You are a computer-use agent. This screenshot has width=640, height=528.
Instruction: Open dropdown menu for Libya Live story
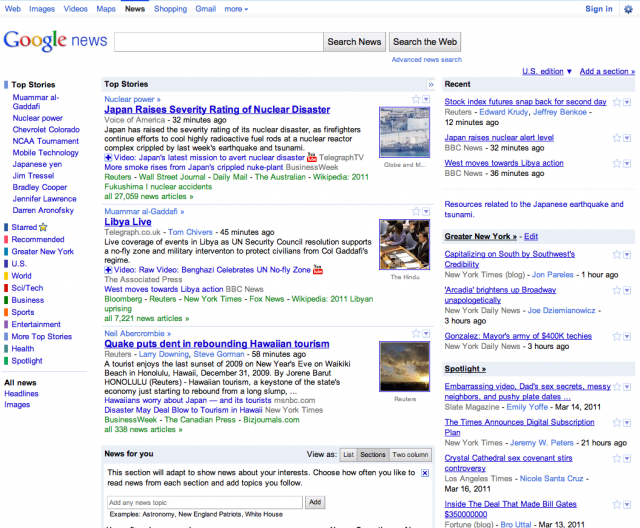(x=426, y=211)
